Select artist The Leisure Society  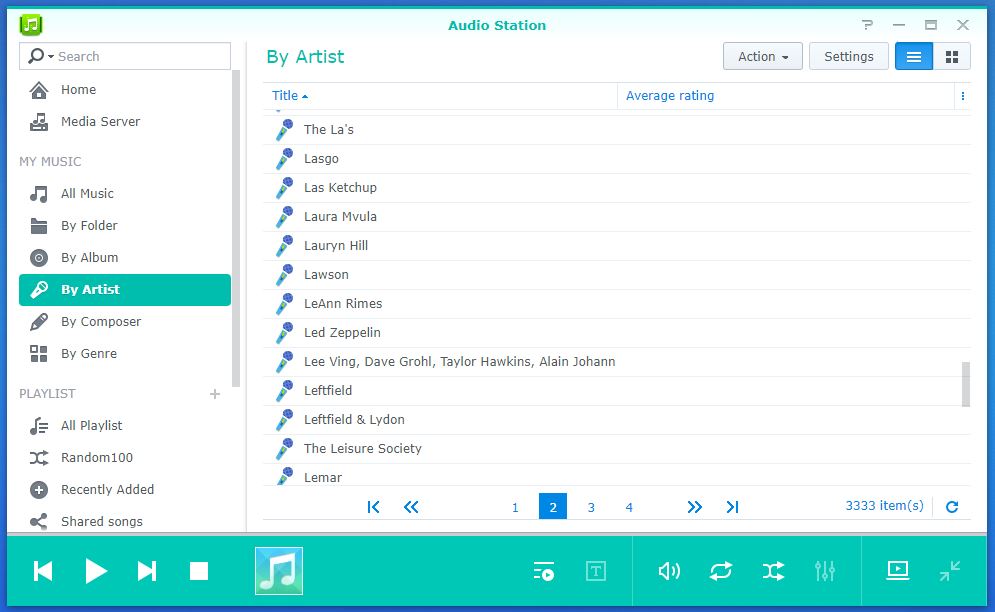(x=617, y=449)
